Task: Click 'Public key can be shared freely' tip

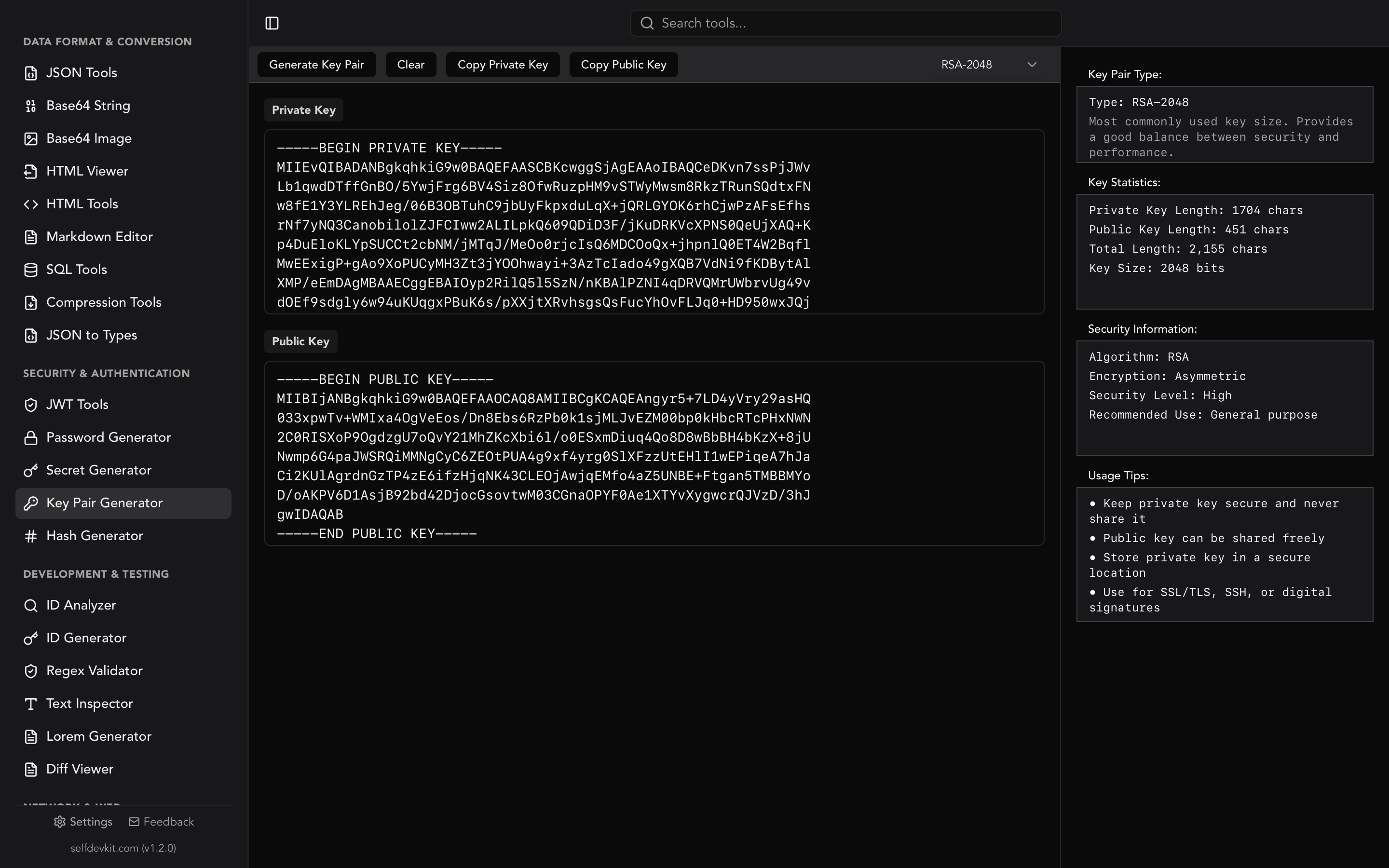Action: pos(1207,538)
